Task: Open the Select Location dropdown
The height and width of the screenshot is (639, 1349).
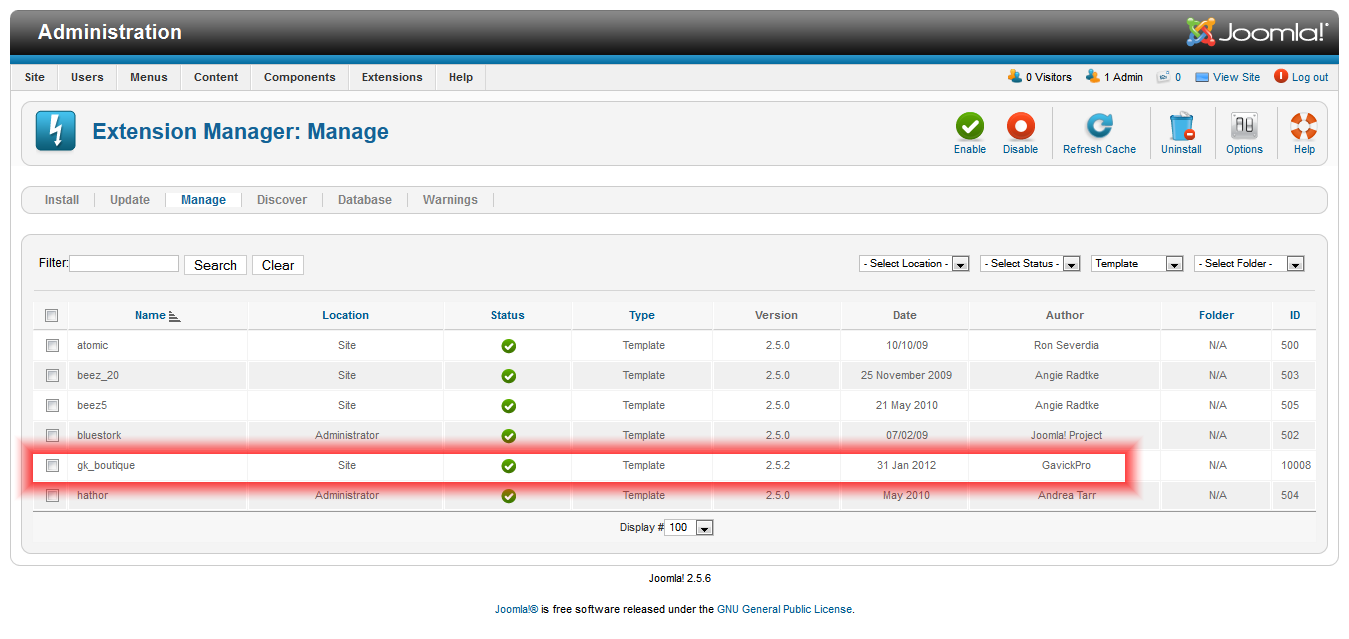Action: tap(914, 264)
